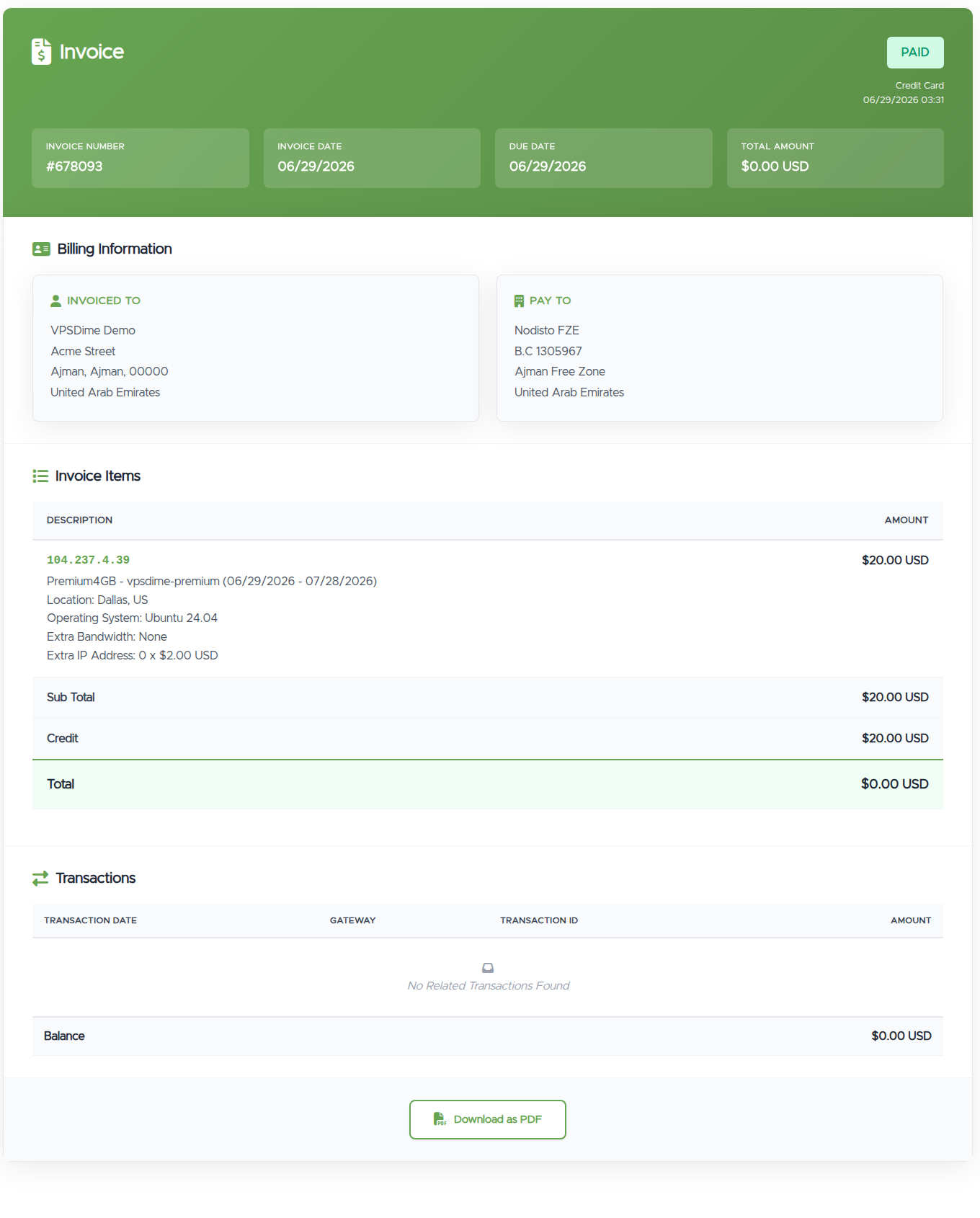Viewport: 980px width, 1218px height.
Task: Click the Total Amount $0.00 USD card
Action: (835, 158)
